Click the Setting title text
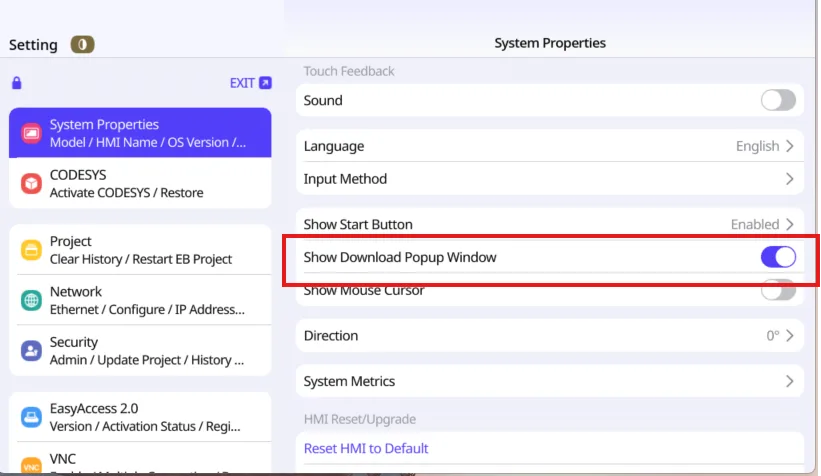The height and width of the screenshot is (476, 821). coord(33,45)
